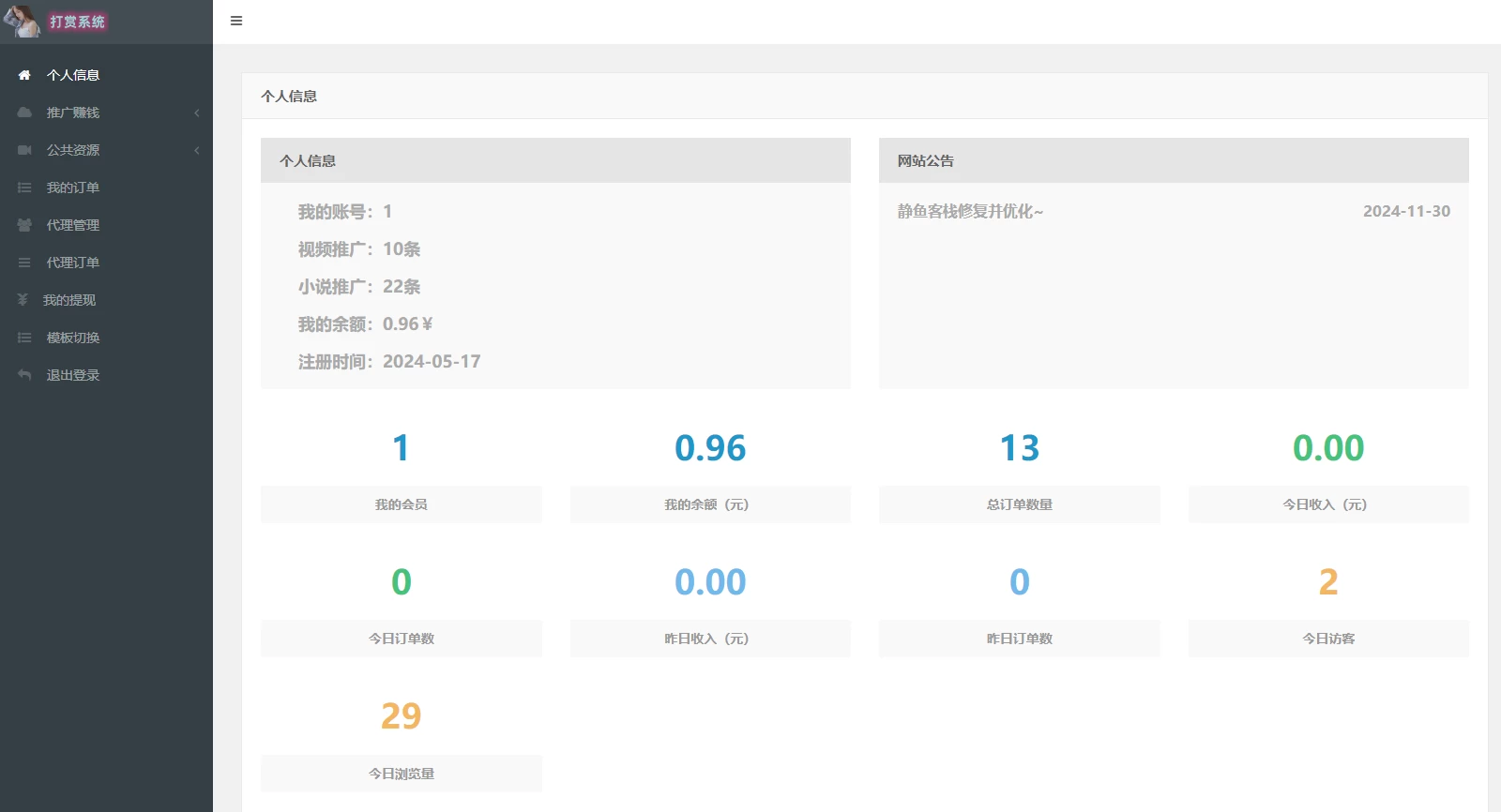The image size is (1501, 812).
Task: Click the home icon beside 个人信息
Action: [24, 75]
